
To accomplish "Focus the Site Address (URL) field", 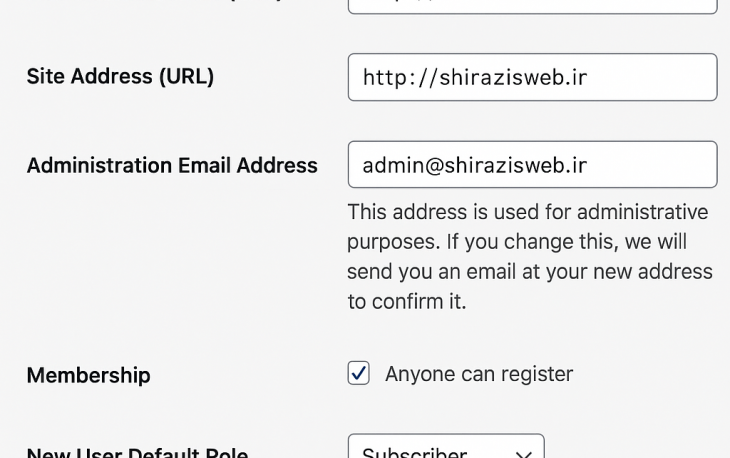I will 532,77.
